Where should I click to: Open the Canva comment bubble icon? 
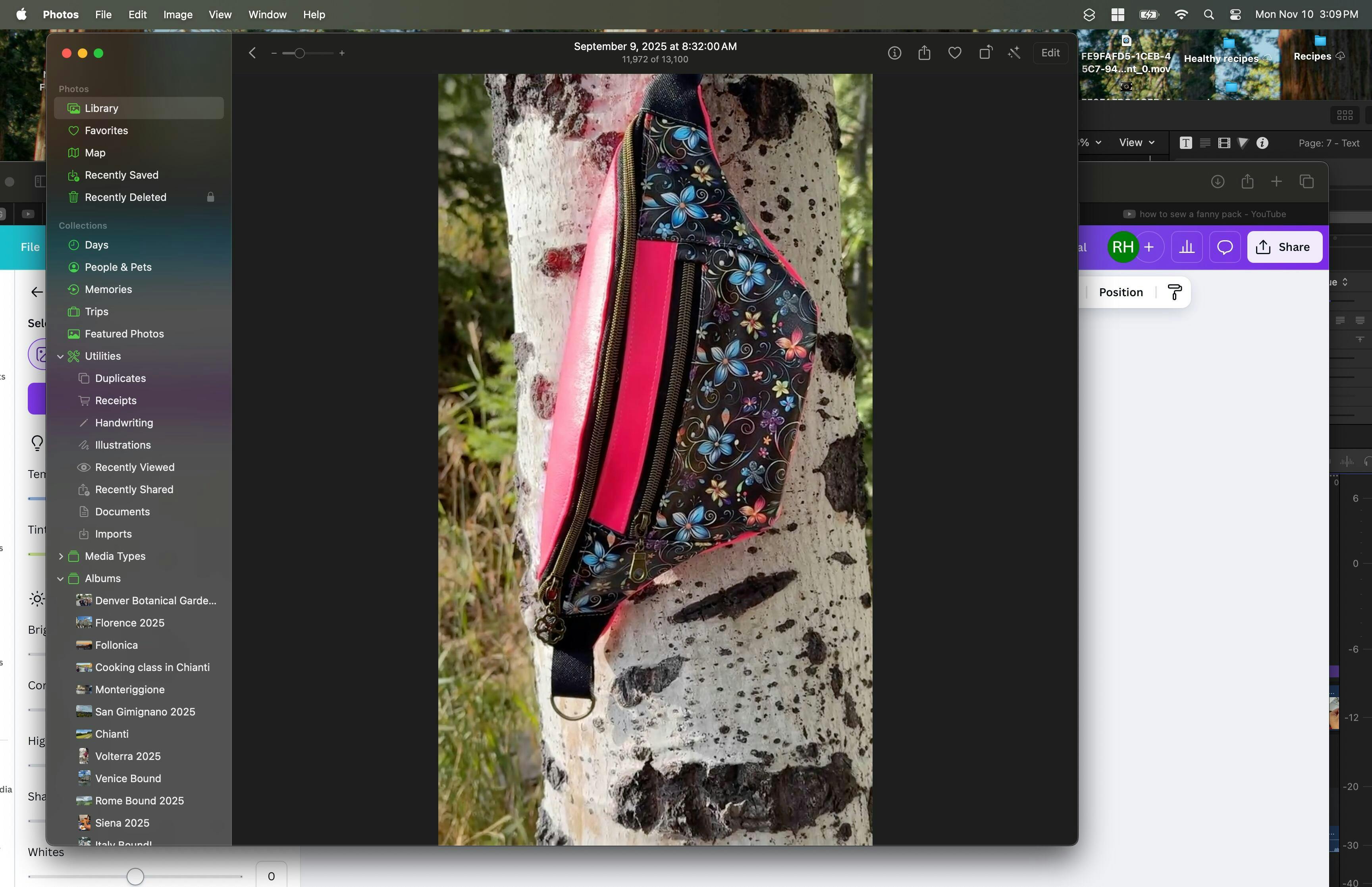pyautogui.click(x=1225, y=247)
